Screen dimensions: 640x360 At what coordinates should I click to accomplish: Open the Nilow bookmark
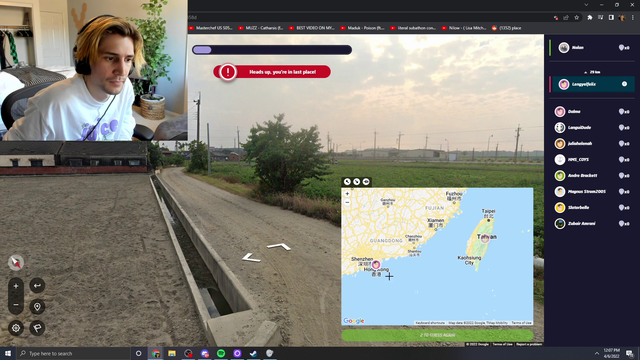(x=464, y=28)
